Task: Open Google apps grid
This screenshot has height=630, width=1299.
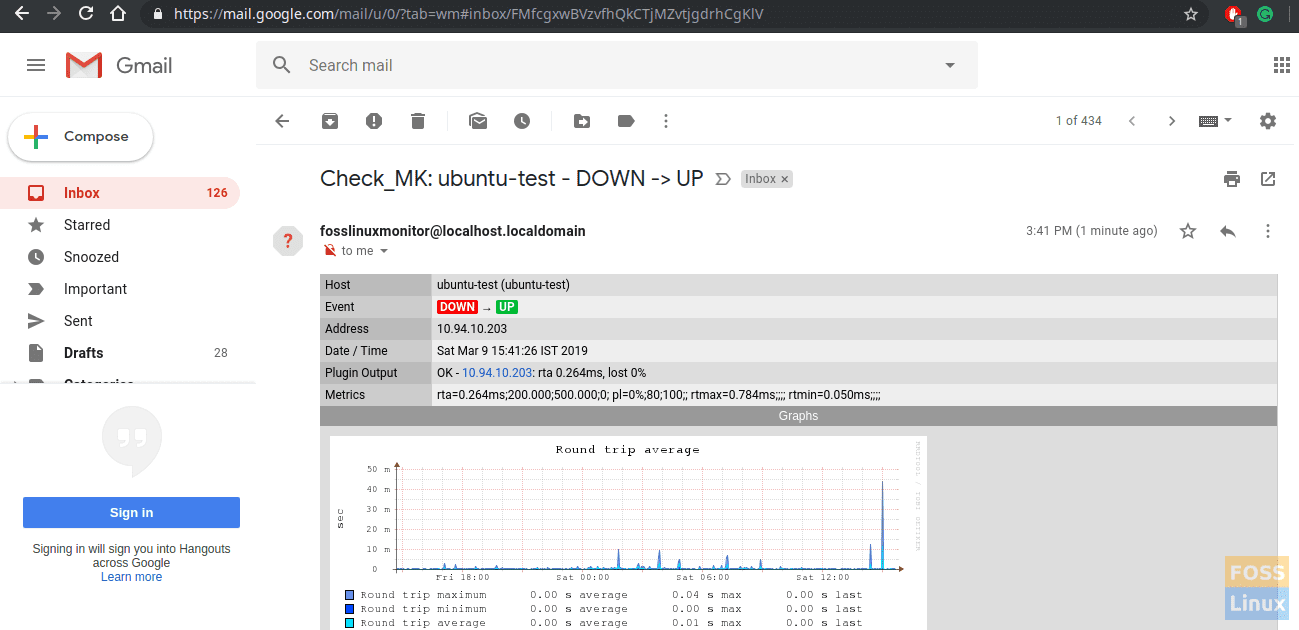Action: coord(1282,65)
